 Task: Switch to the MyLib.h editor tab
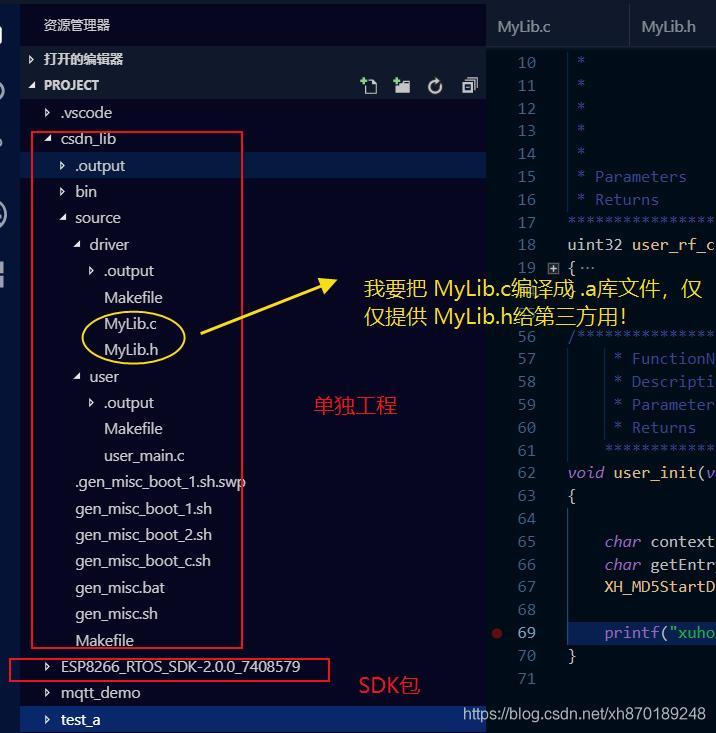[x=668, y=27]
